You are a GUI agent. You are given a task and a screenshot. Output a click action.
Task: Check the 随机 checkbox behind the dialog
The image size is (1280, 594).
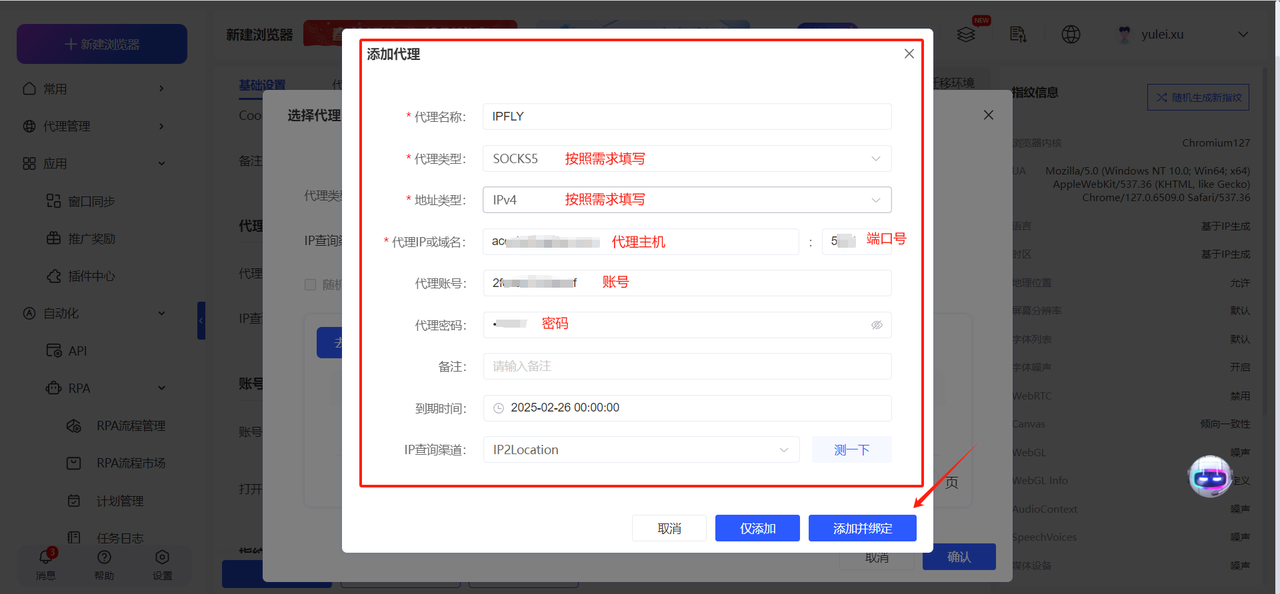point(310,285)
